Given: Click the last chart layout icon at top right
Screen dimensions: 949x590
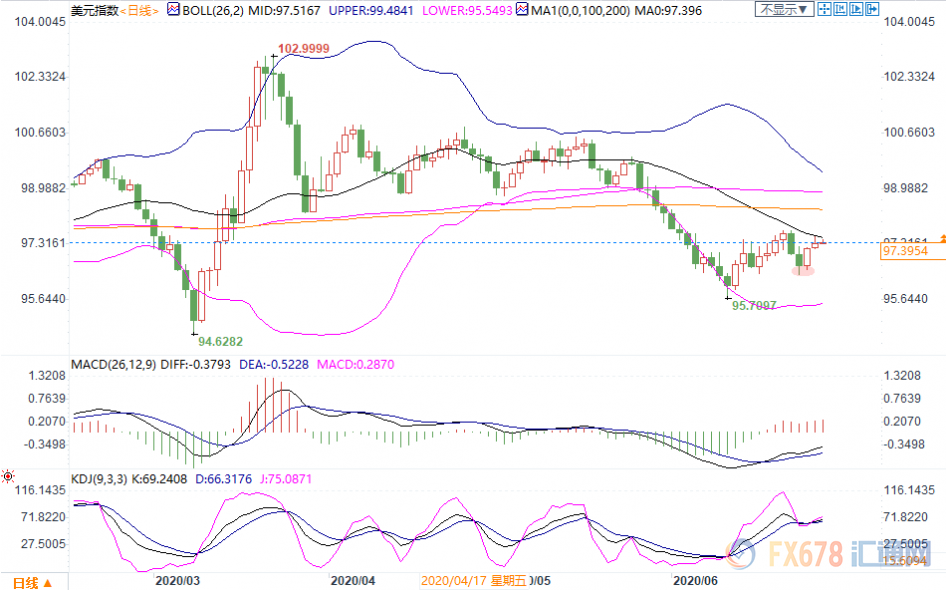Looking at the screenshot, I should pyautogui.click(x=874, y=9).
